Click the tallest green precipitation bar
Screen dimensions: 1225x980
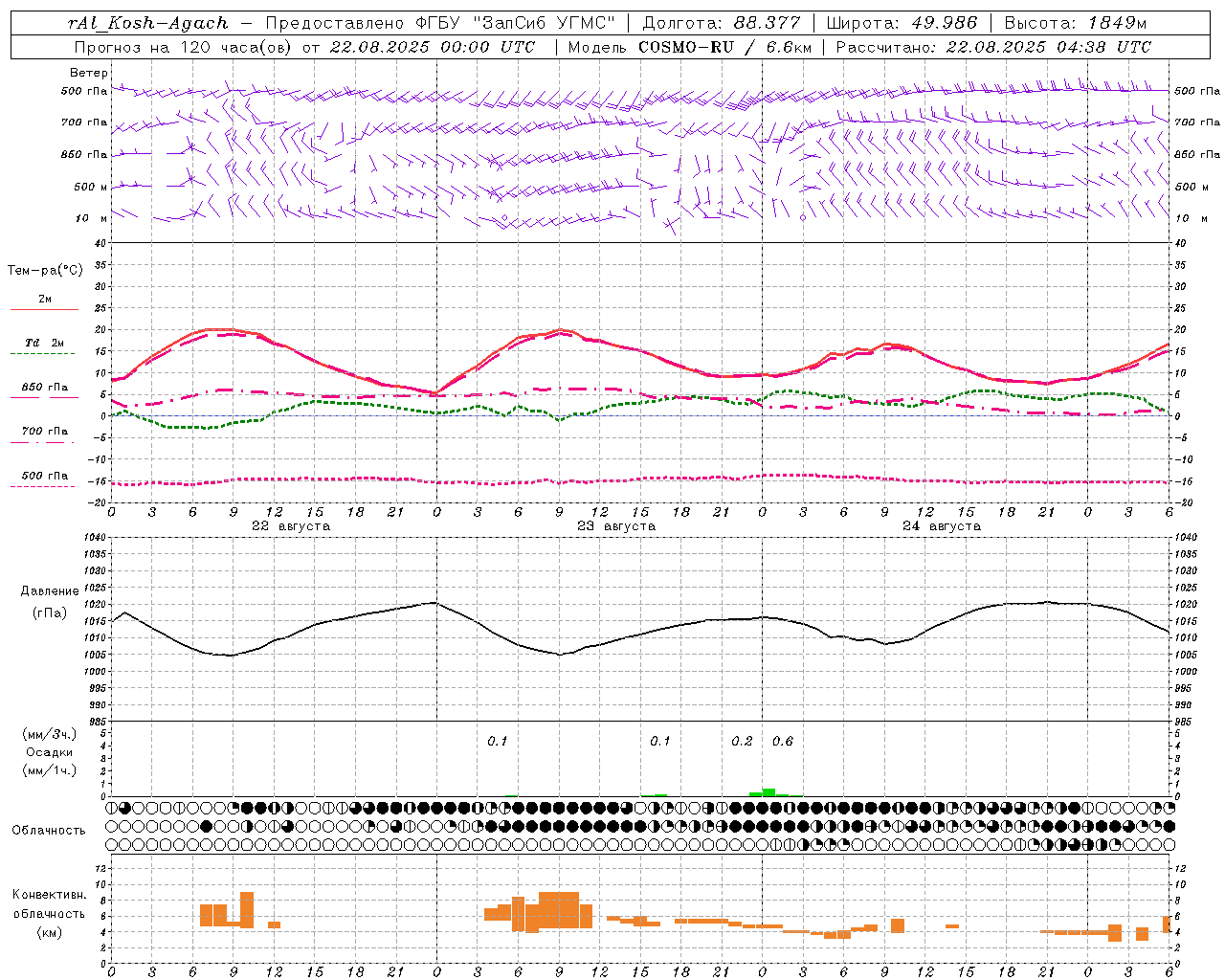768,792
